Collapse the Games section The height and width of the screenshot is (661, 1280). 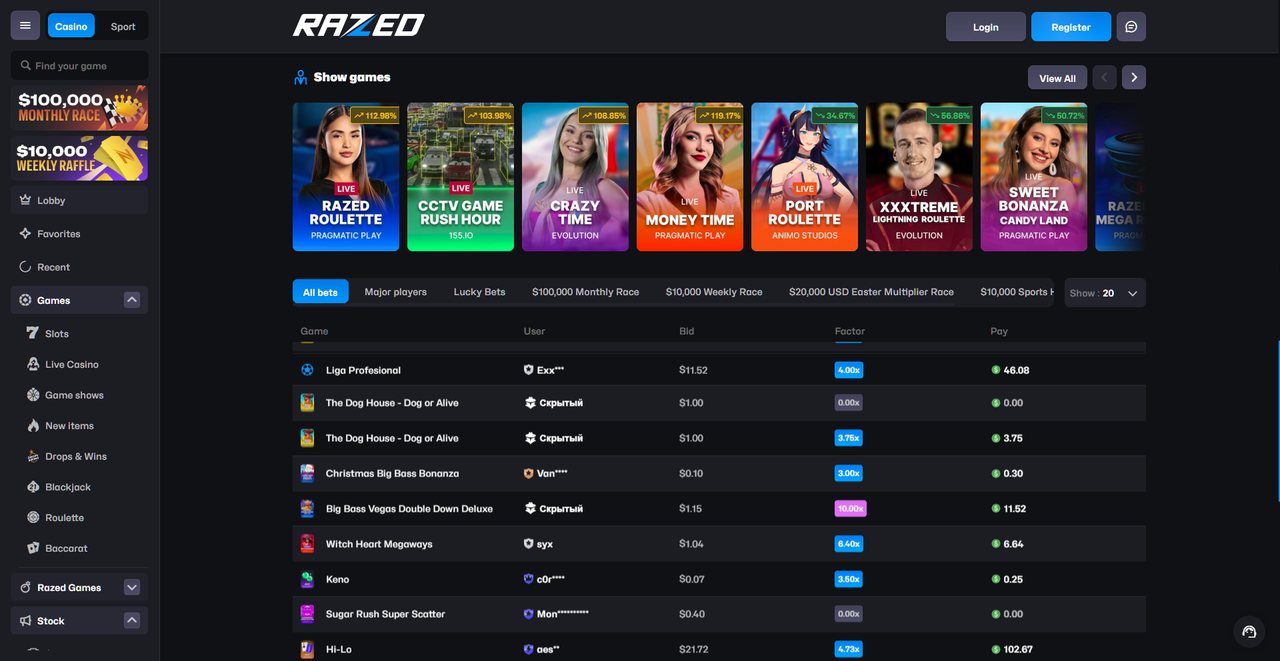point(131,300)
